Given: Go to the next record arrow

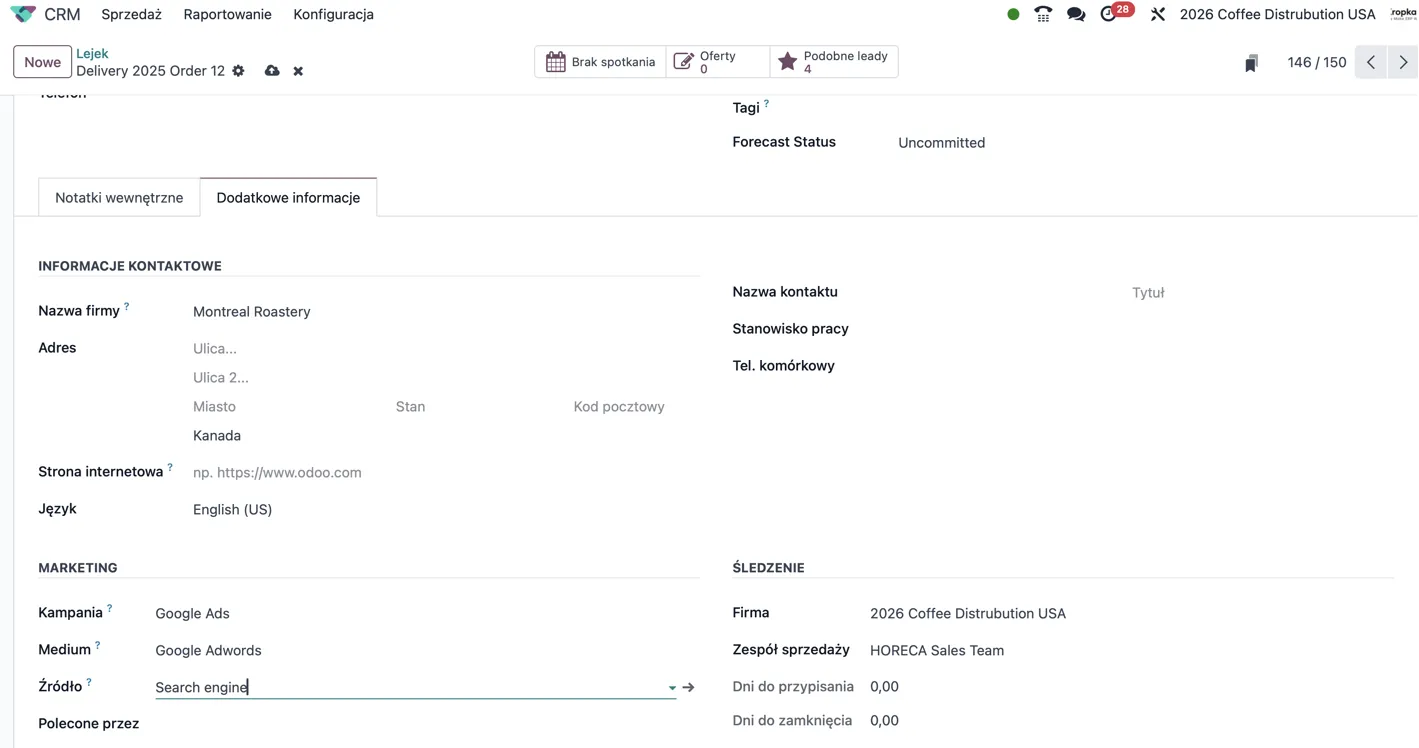Looking at the screenshot, I should (1403, 62).
